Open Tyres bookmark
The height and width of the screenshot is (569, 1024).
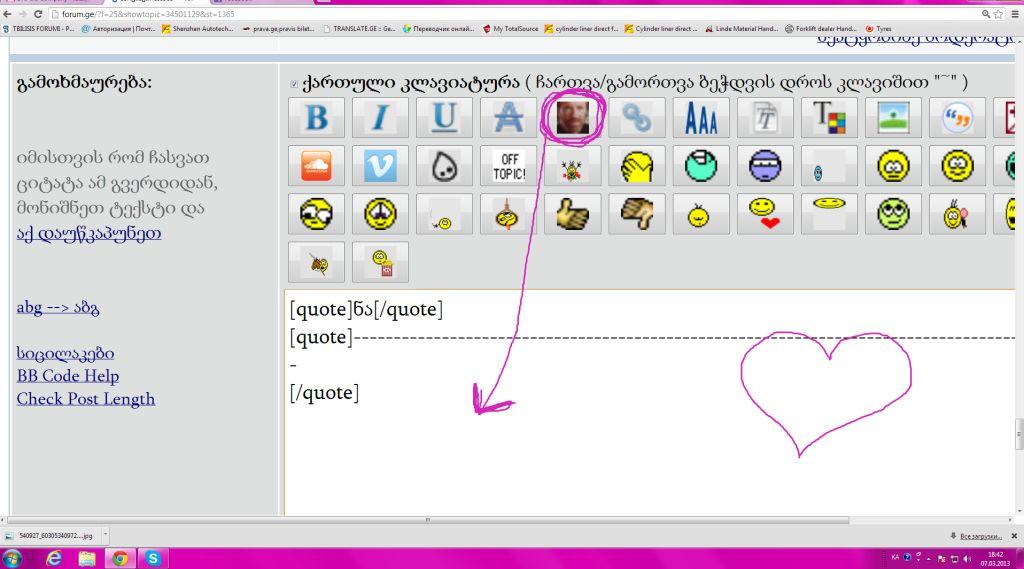point(878,29)
